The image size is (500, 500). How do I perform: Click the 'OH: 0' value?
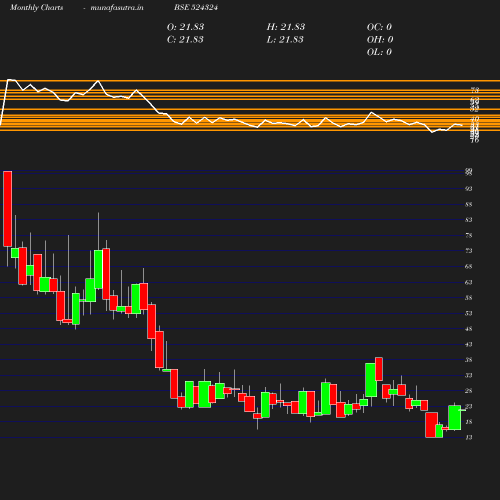[x=380, y=40]
